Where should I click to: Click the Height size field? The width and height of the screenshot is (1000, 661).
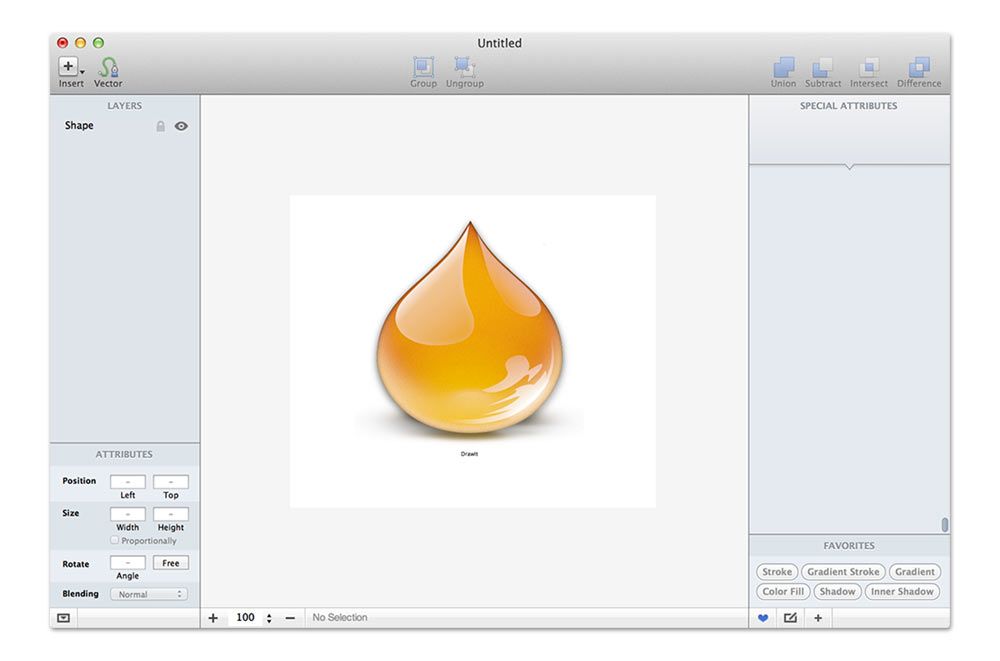(171, 514)
